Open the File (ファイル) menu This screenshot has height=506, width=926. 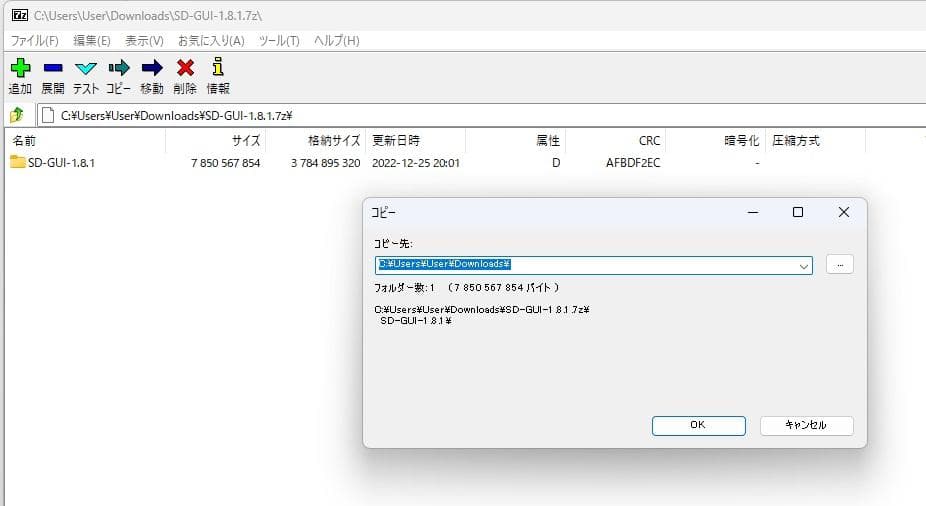point(34,41)
